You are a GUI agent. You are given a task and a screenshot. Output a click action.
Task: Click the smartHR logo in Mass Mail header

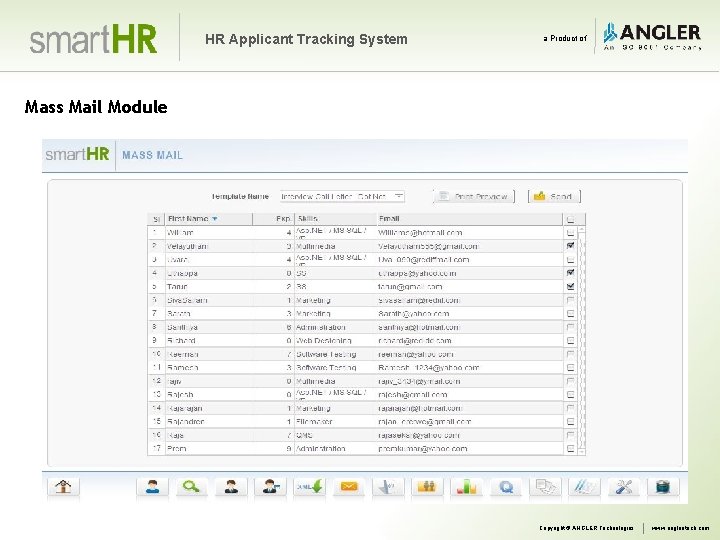pos(77,154)
